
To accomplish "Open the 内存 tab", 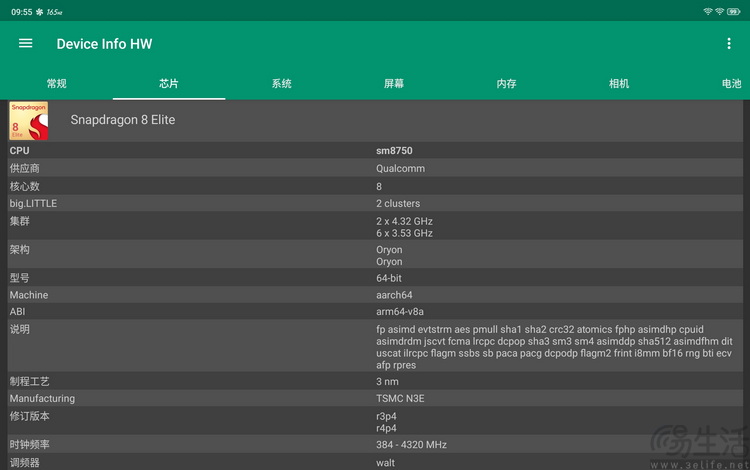I will pos(506,84).
